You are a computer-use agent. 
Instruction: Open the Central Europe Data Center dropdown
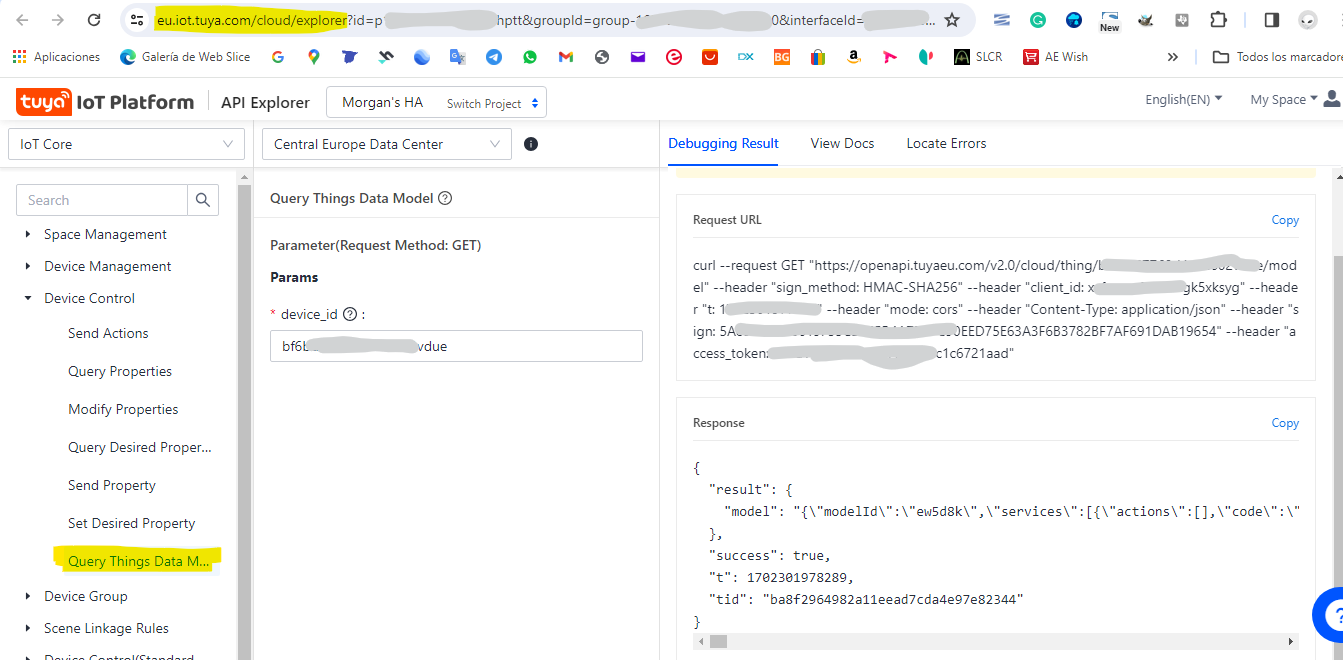click(387, 144)
